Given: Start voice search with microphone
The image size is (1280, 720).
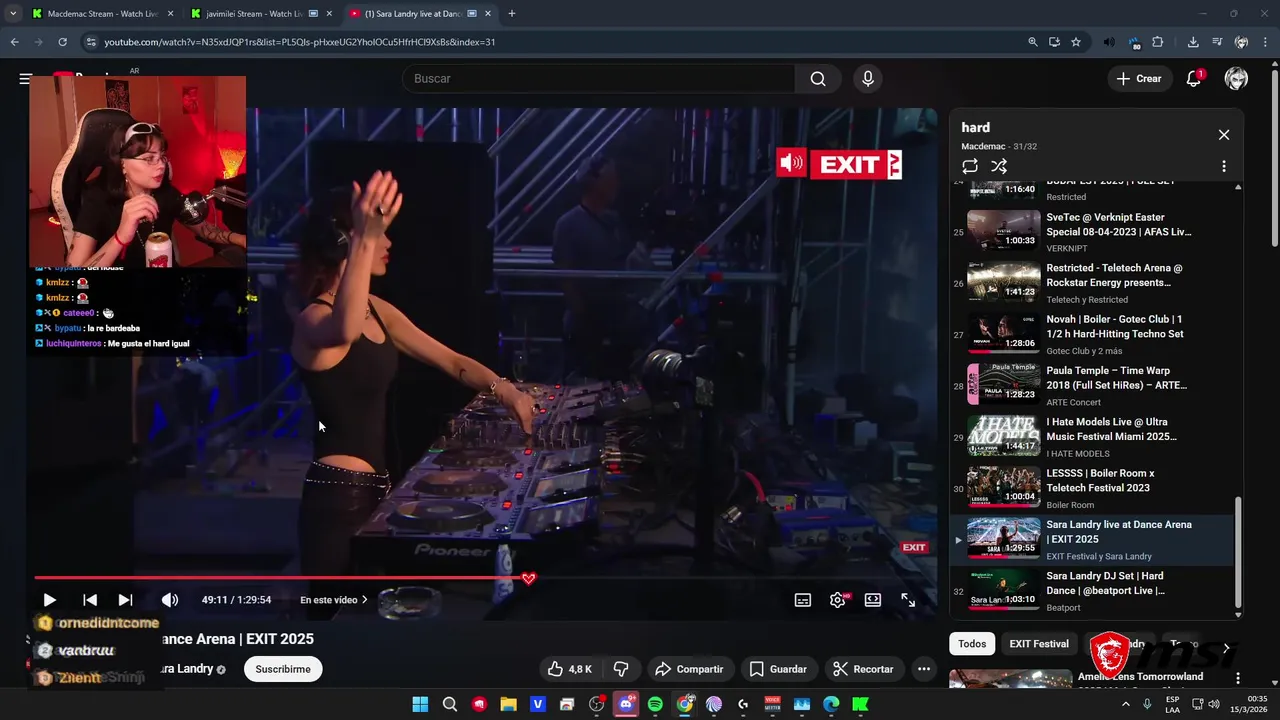Looking at the screenshot, I should pos(868,79).
